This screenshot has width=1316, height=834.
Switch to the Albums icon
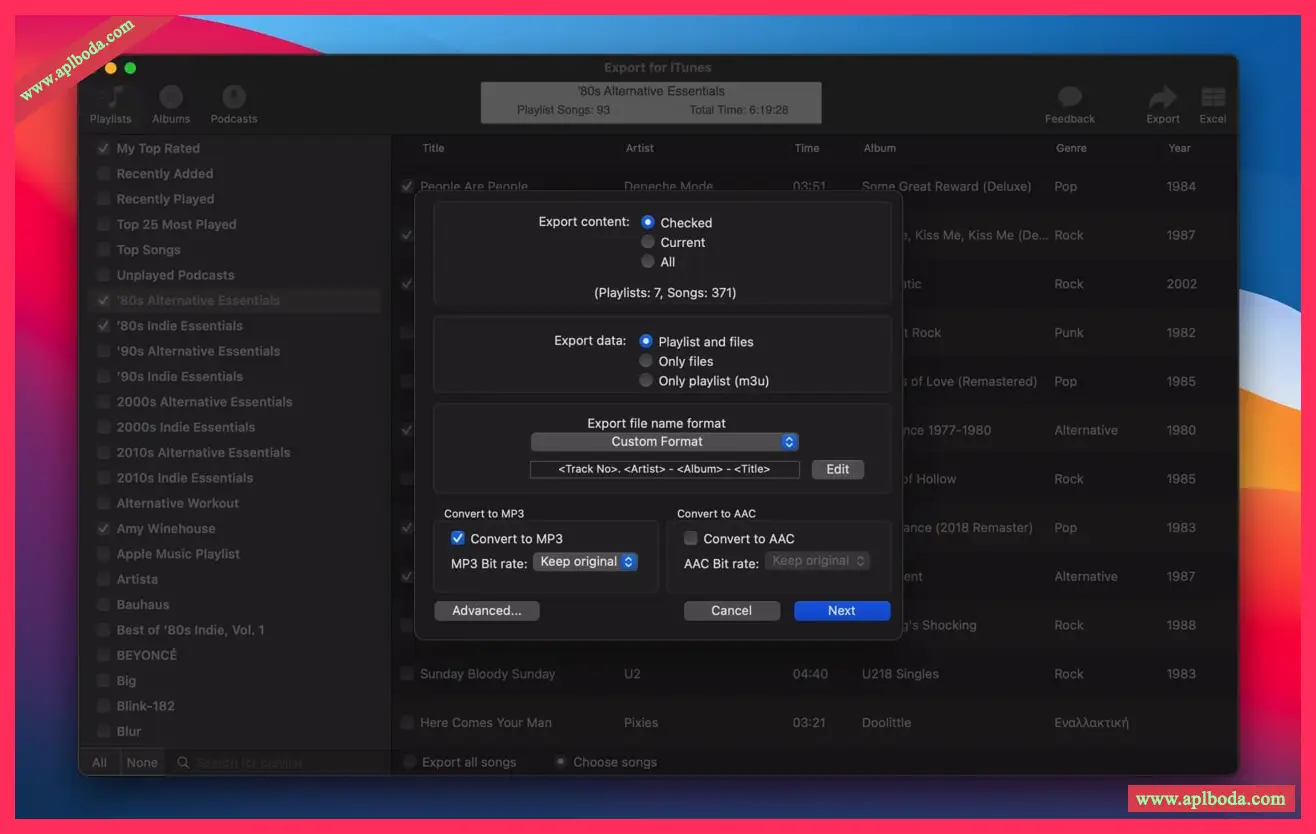pos(171,98)
